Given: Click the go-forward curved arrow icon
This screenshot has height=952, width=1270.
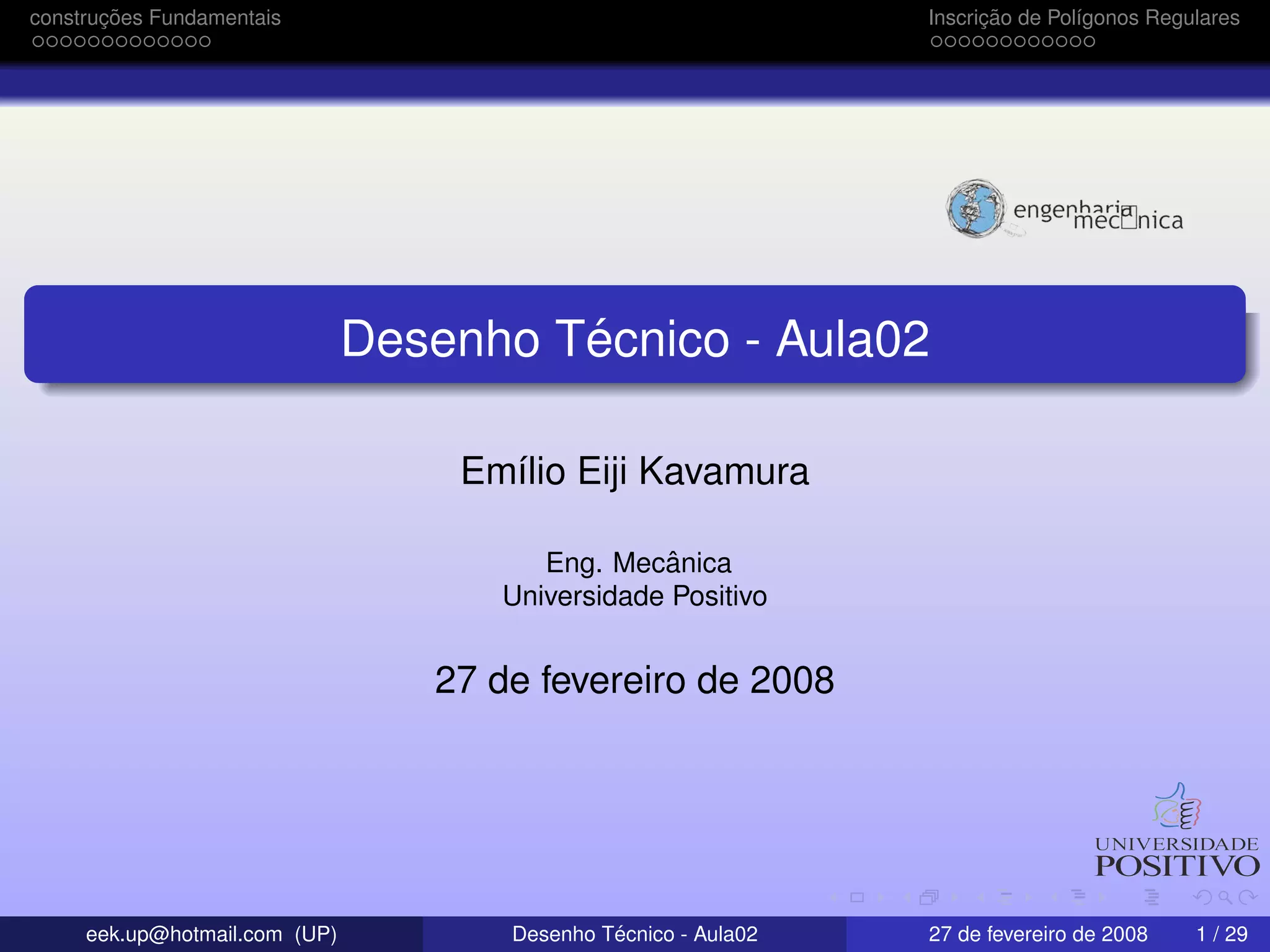Looking at the screenshot, I should (x=1246, y=897).
